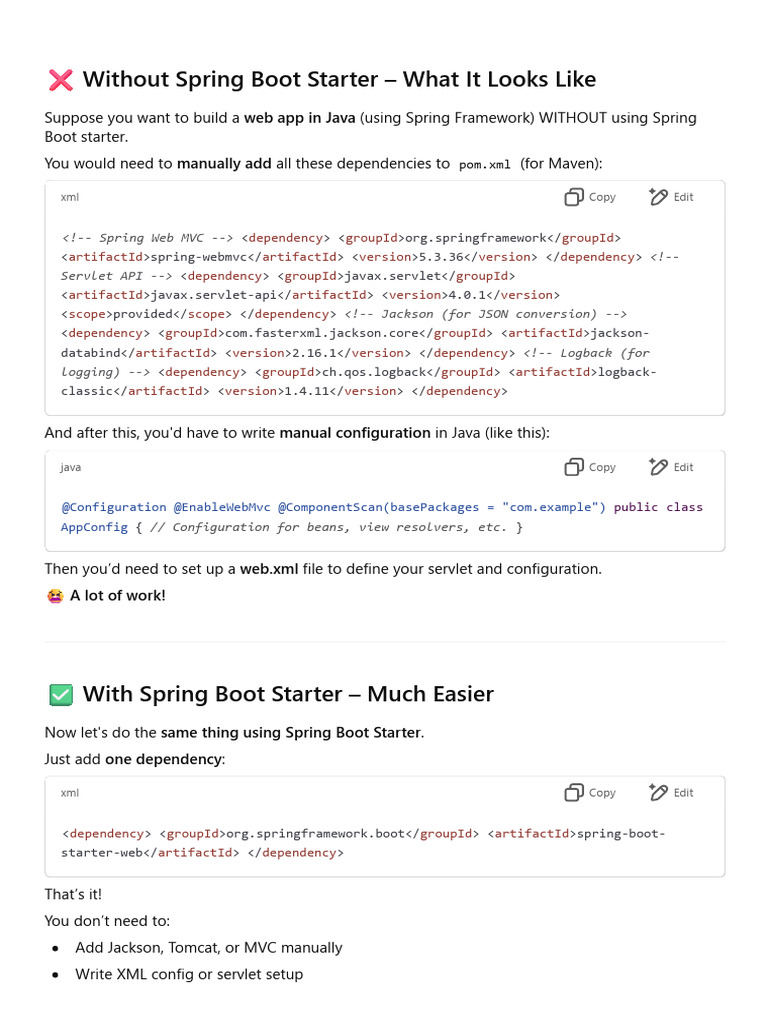Click the "With Spring Boot Starter" heading
The height and width of the screenshot is (1024, 768).
[288, 694]
